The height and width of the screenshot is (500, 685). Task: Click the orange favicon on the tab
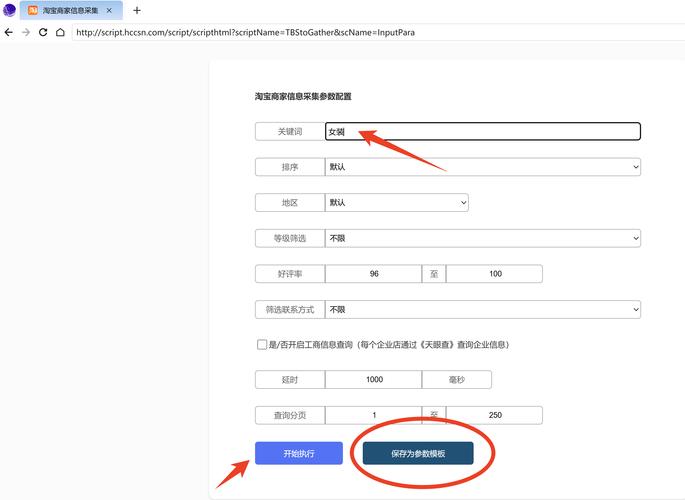pos(33,11)
